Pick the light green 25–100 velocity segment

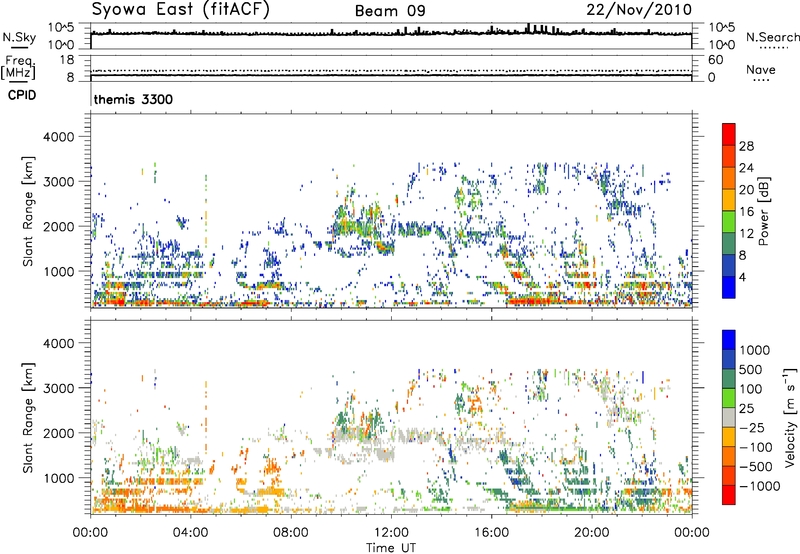729,398
